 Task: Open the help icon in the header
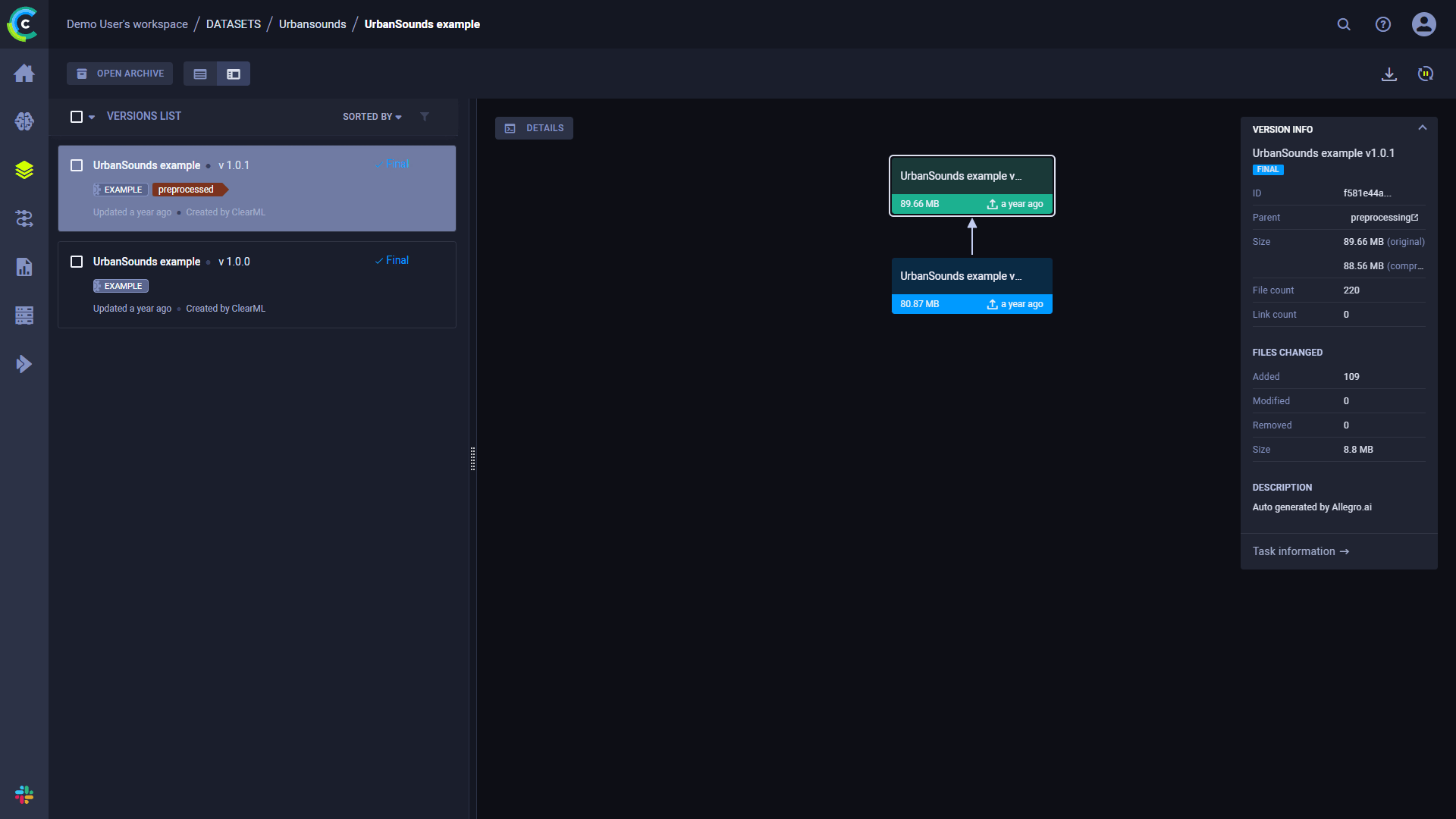(x=1382, y=24)
